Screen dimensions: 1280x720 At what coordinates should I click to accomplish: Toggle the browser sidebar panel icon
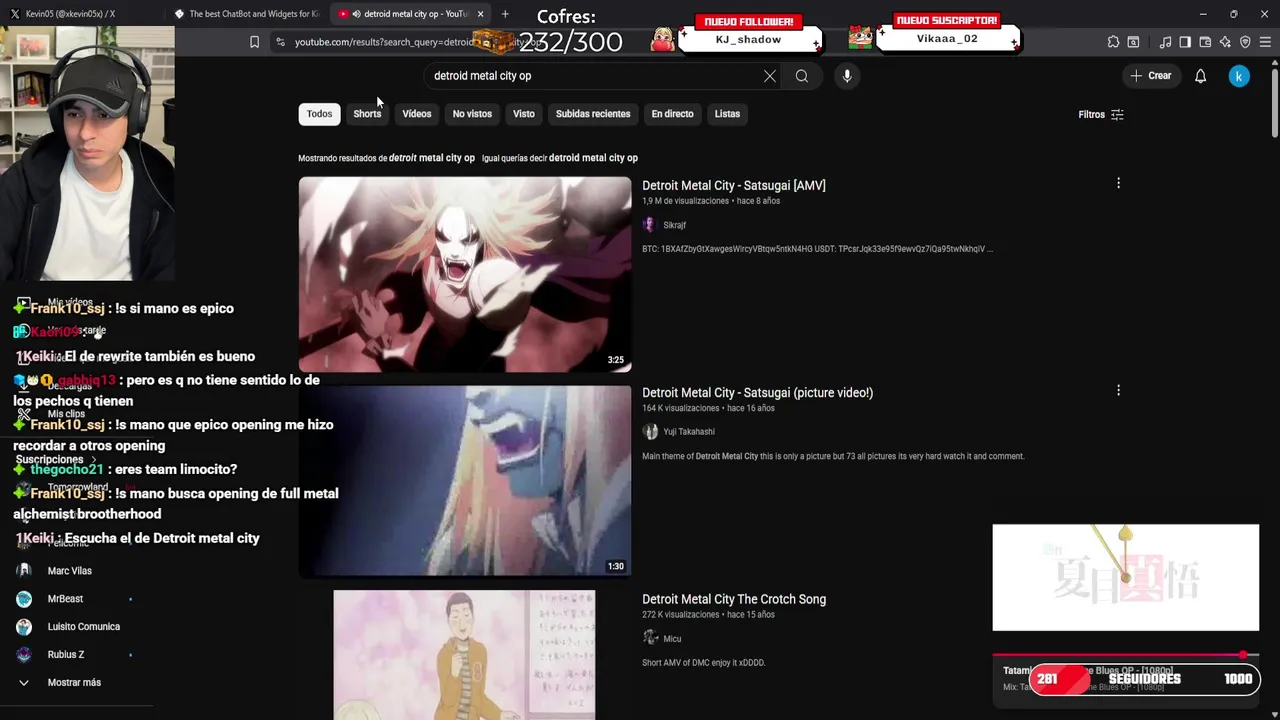click(x=1185, y=42)
